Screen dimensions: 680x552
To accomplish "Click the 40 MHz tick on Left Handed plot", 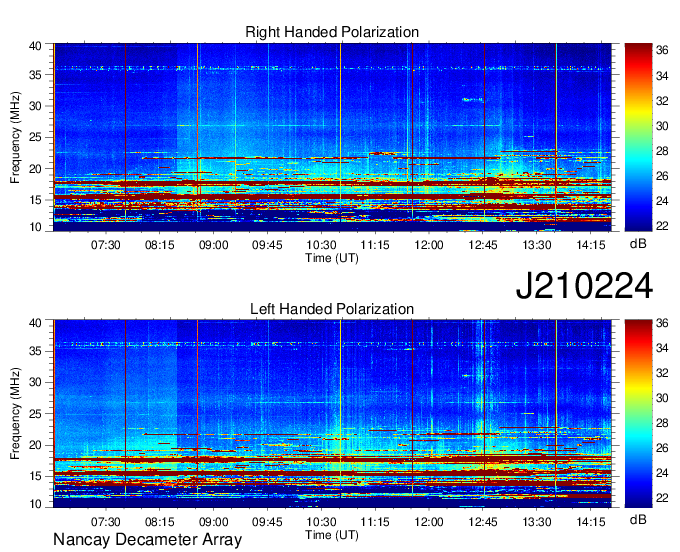I will tap(35, 323).
